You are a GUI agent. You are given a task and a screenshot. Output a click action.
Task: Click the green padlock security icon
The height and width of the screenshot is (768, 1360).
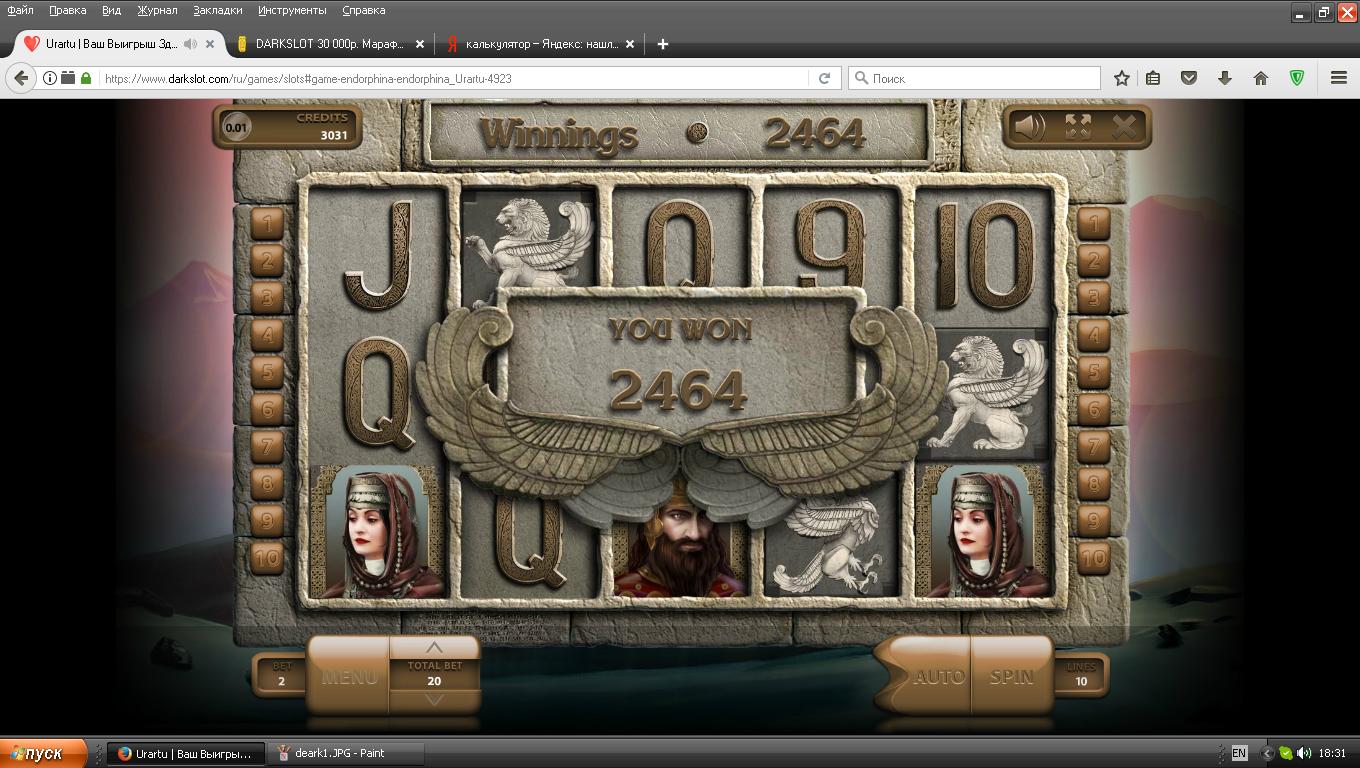(x=86, y=78)
